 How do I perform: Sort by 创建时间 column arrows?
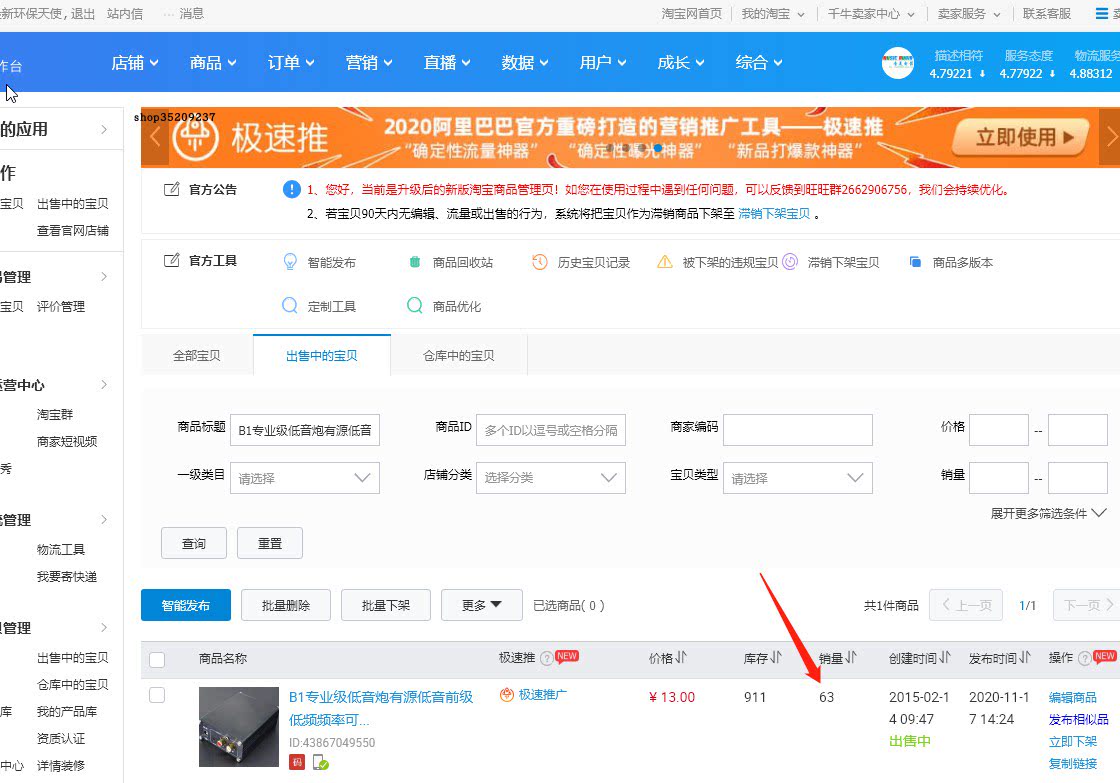pyautogui.click(x=945, y=657)
